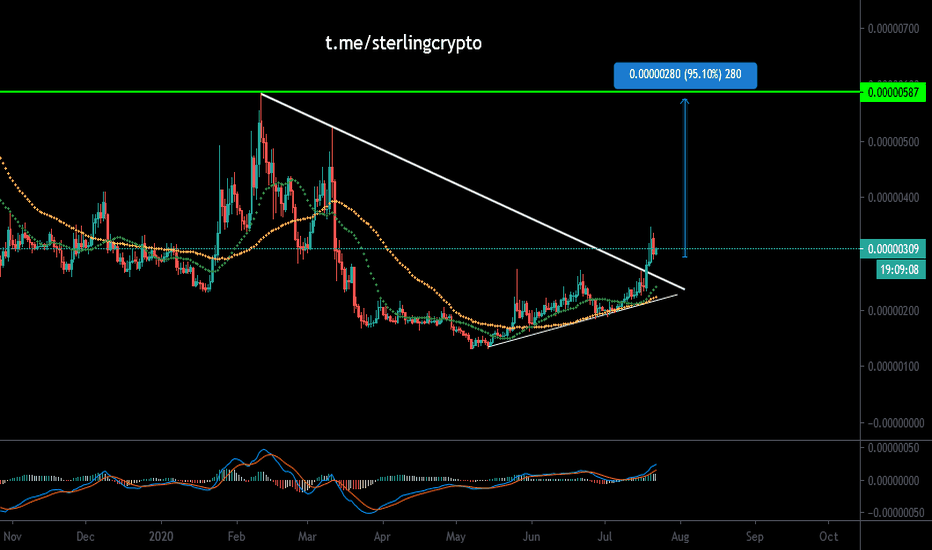
Task: Select the blue vertical price-range arrow
Action: click(685, 178)
